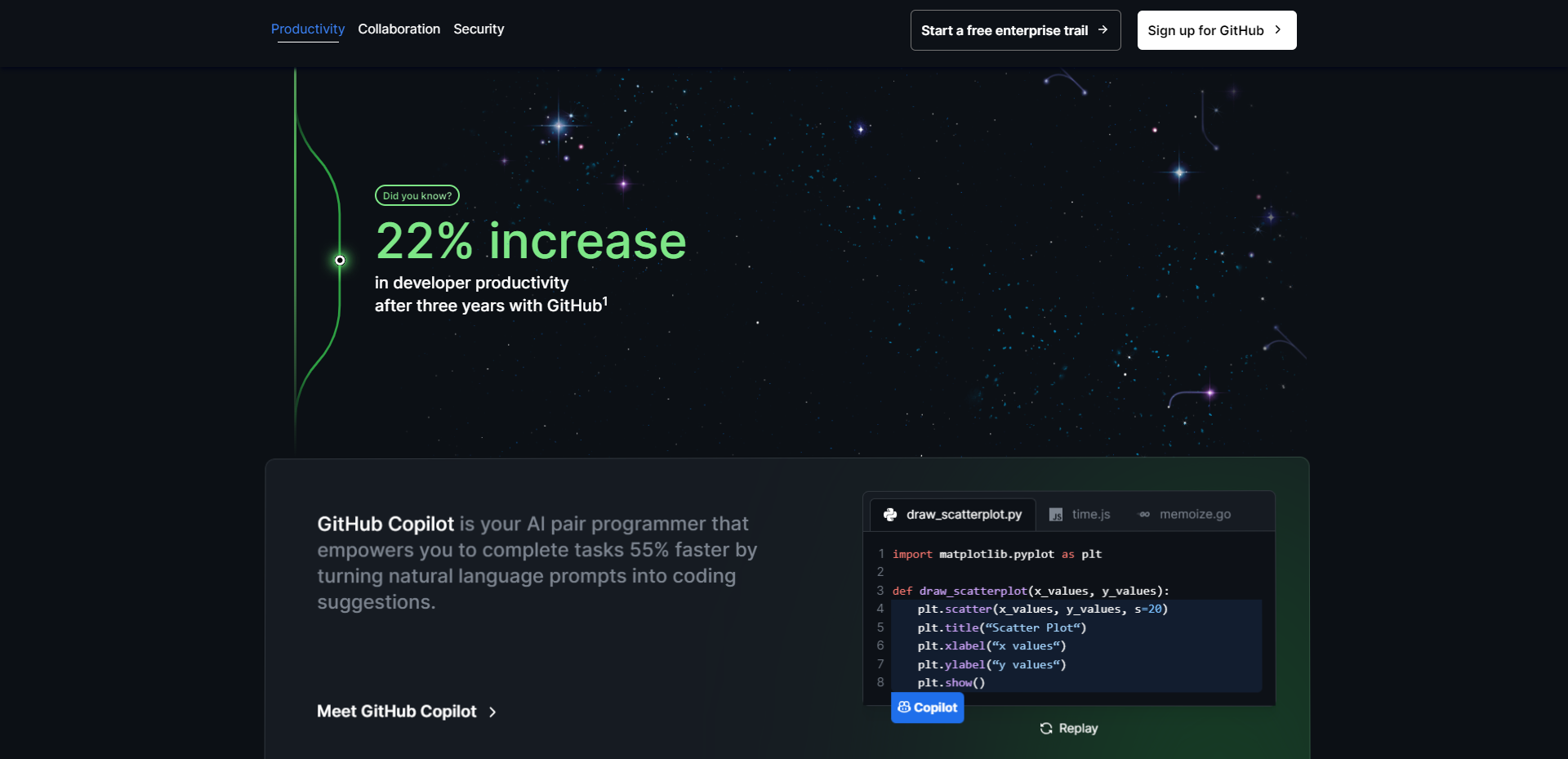
Task: Click the Sign up for GitHub button
Action: [x=1216, y=30]
